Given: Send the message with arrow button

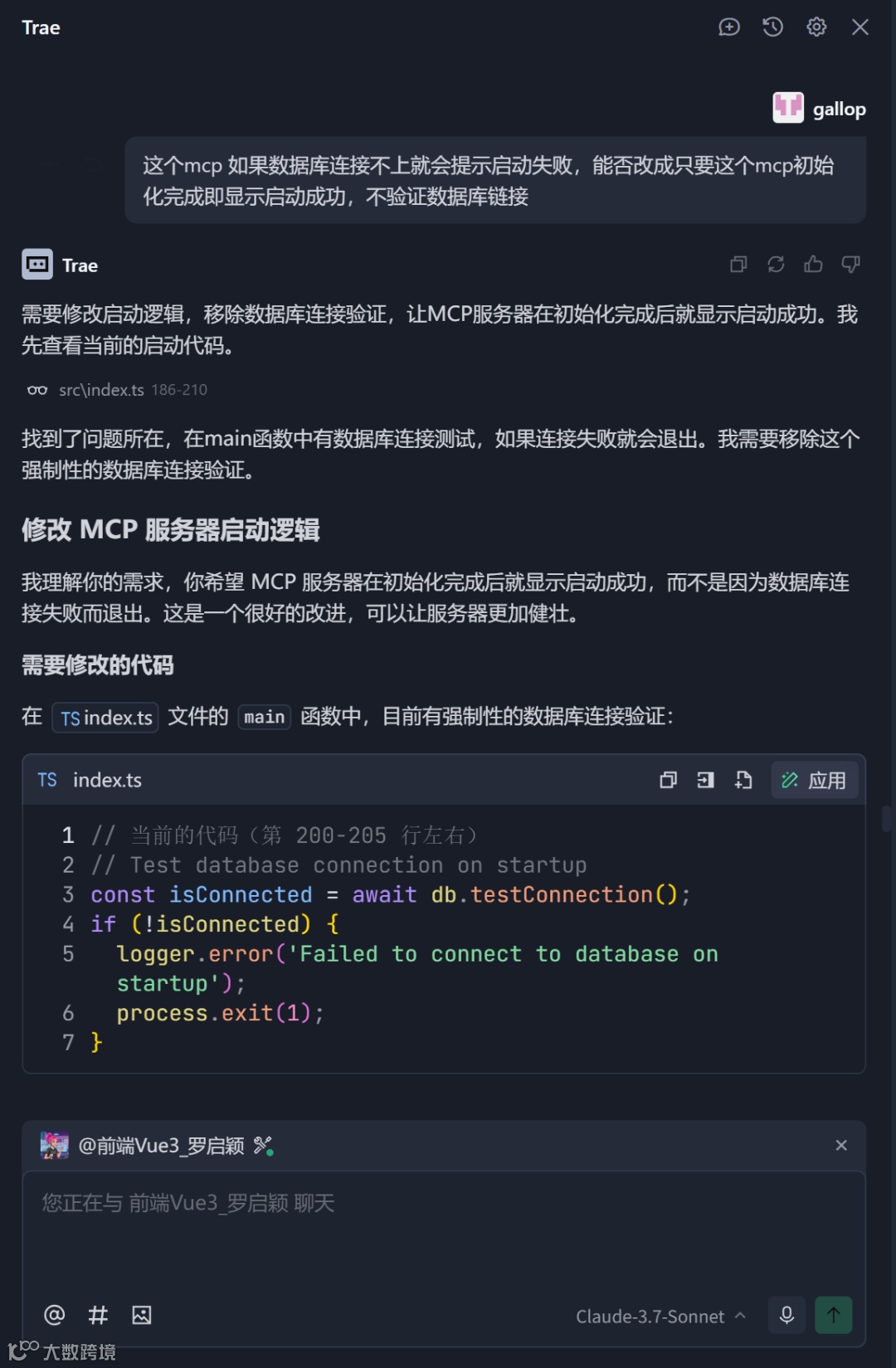Looking at the screenshot, I should pyautogui.click(x=833, y=1315).
